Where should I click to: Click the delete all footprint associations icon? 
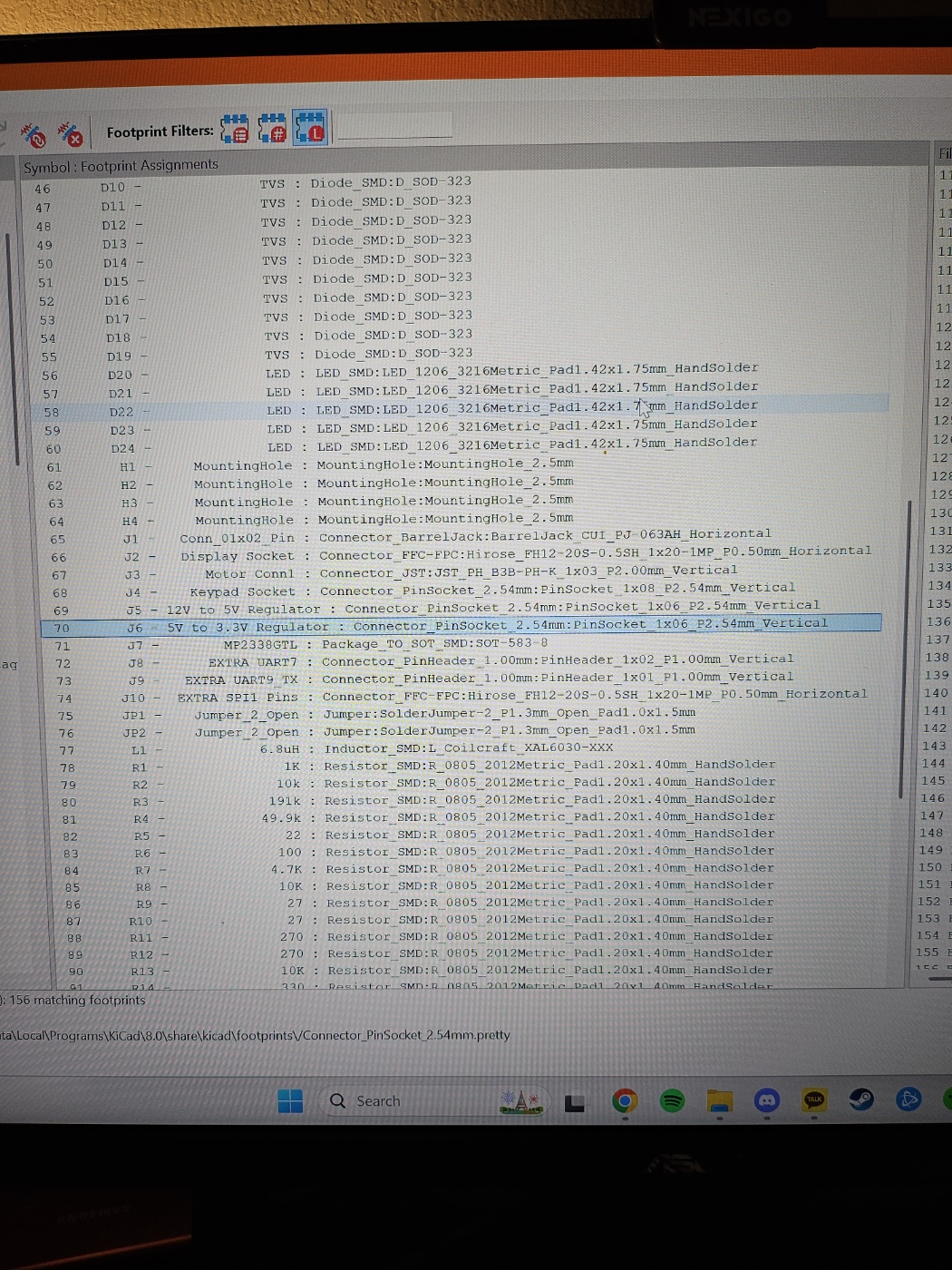tap(70, 135)
